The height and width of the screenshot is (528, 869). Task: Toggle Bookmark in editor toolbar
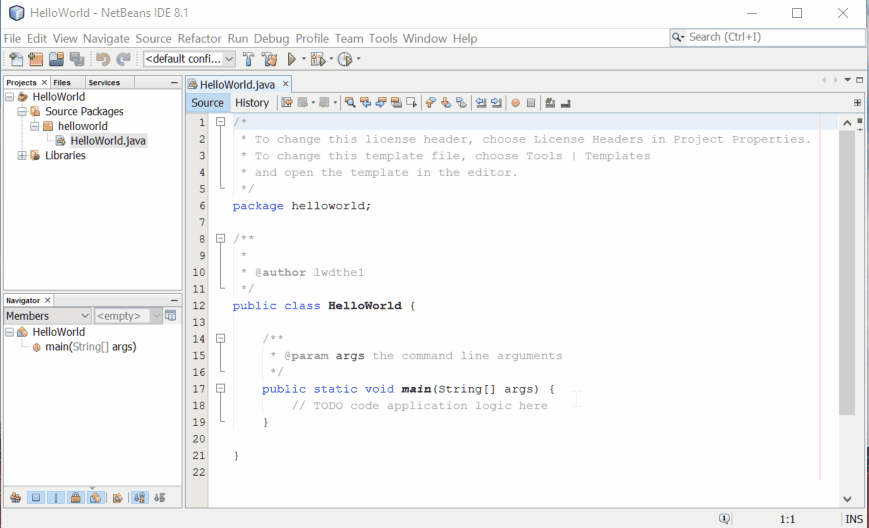point(461,102)
